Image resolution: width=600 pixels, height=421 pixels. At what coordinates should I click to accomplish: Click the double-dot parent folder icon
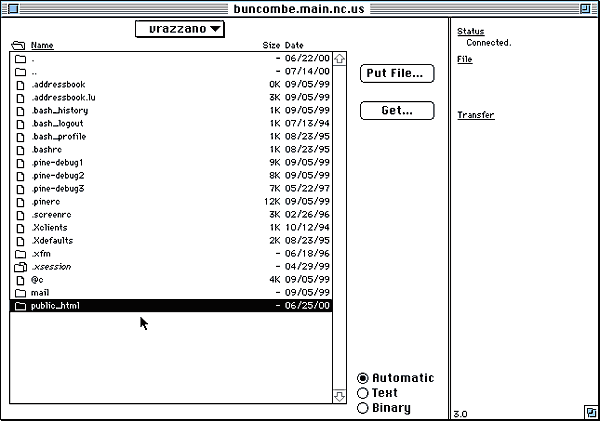point(20,72)
